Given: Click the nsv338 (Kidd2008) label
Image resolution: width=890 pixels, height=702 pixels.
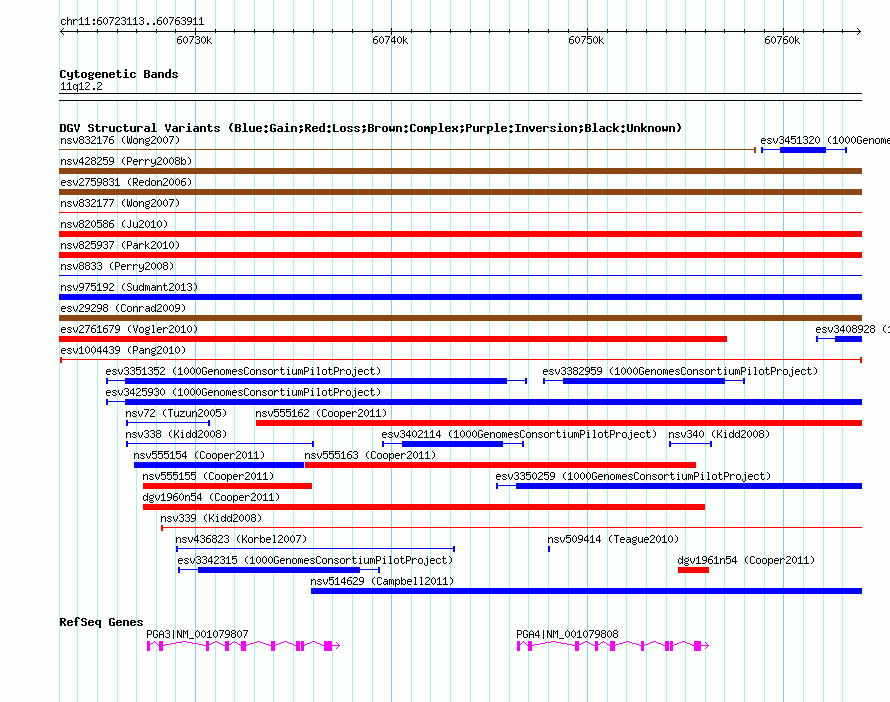Looking at the screenshot, I should point(176,434).
